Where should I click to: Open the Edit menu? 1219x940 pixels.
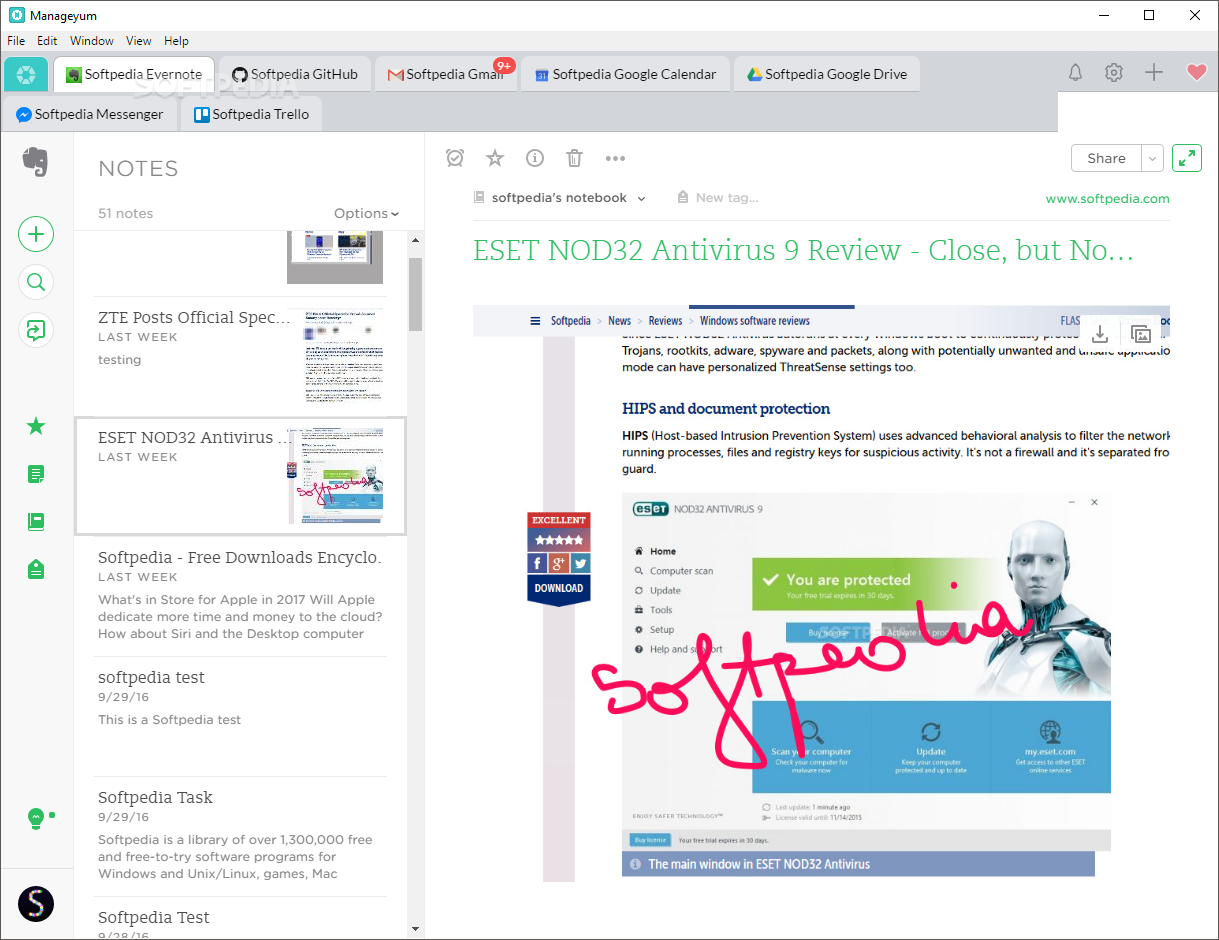coord(47,41)
